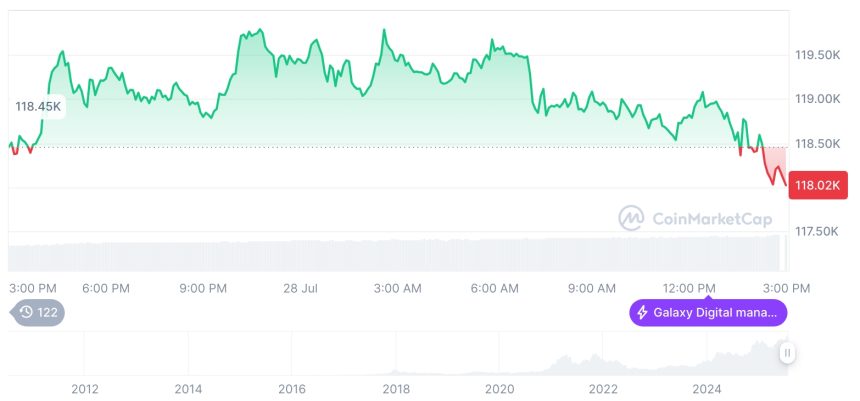Click the CoinMarketCap logo watermark
The height and width of the screenshot is (401, 860).
coord(631,217)
